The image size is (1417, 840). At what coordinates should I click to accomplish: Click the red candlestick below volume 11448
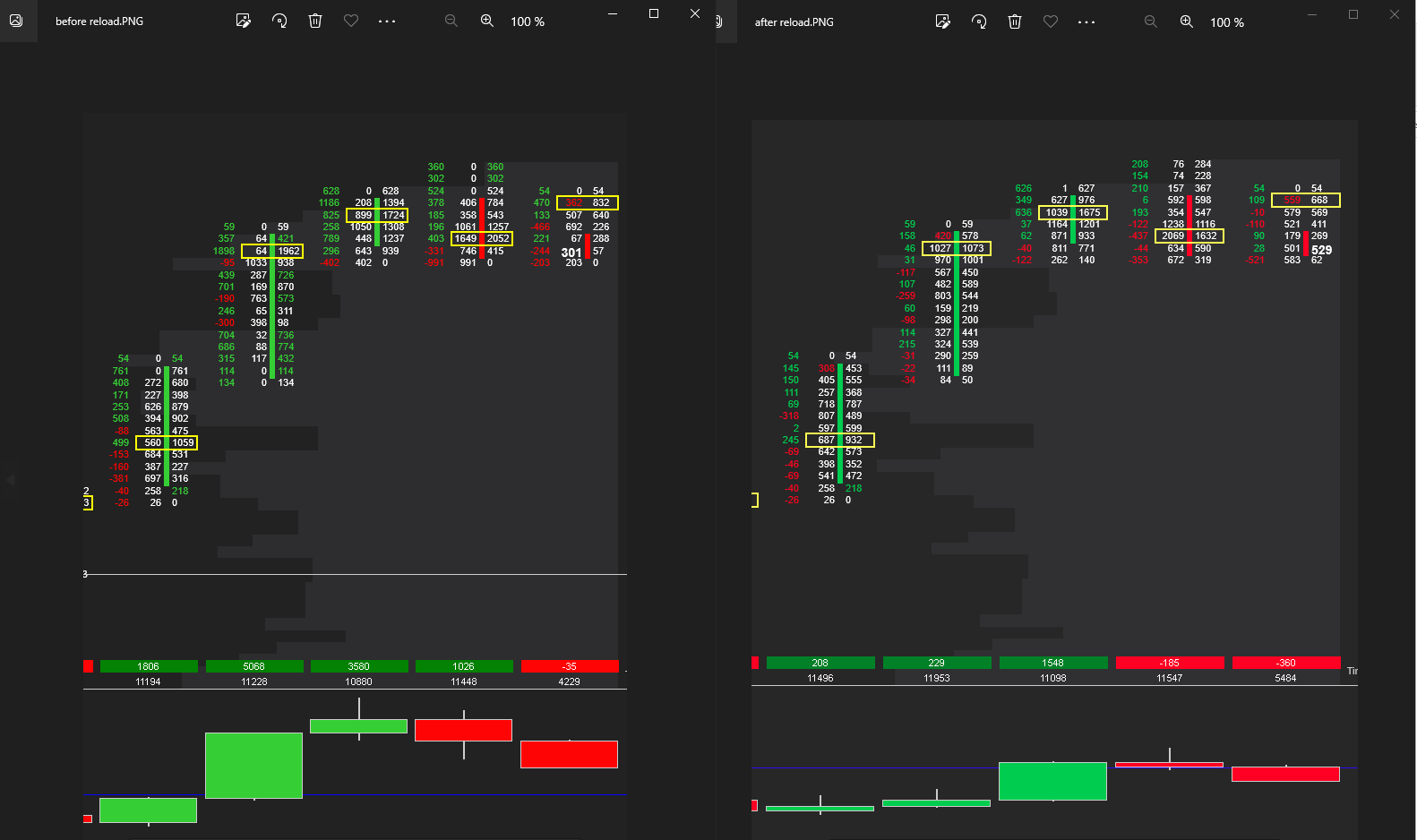pyautogui.click(x=464, y=730)
